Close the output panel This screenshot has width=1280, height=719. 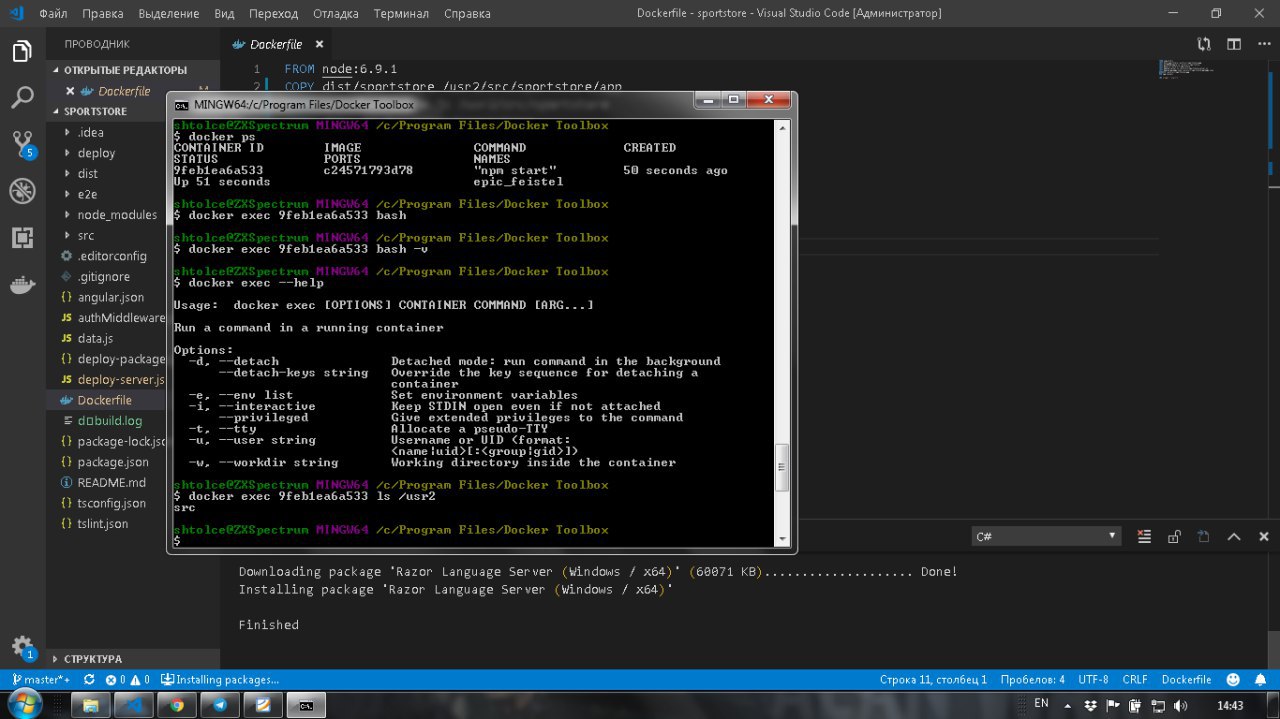coord(1264,536)
